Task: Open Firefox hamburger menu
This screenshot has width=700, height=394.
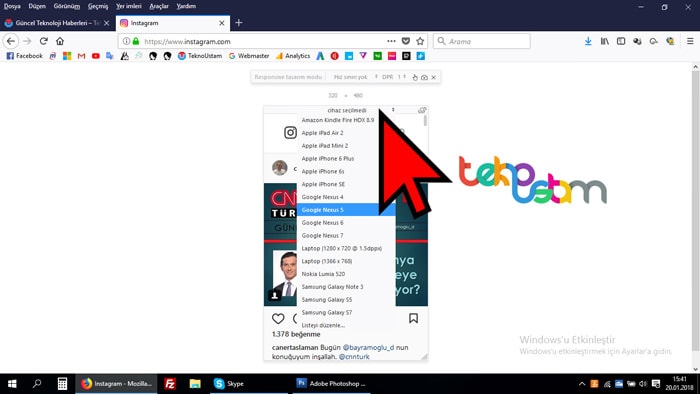Action: [x=690, y=41]
